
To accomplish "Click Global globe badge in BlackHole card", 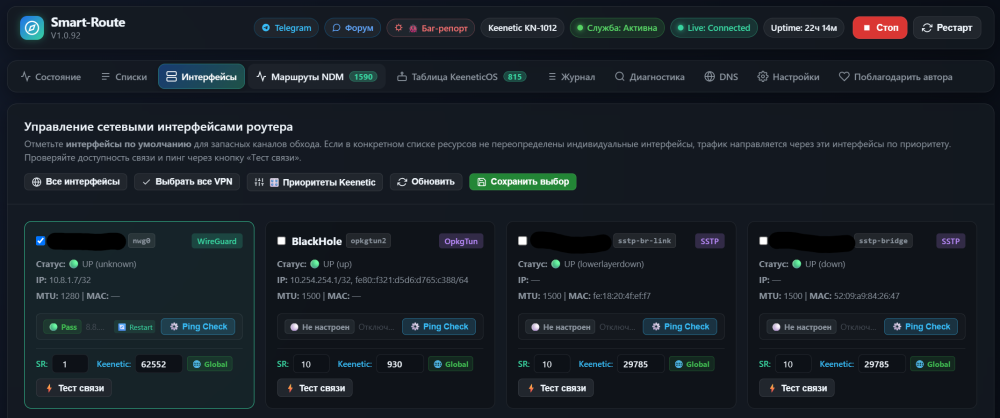I will coord(451,364).
